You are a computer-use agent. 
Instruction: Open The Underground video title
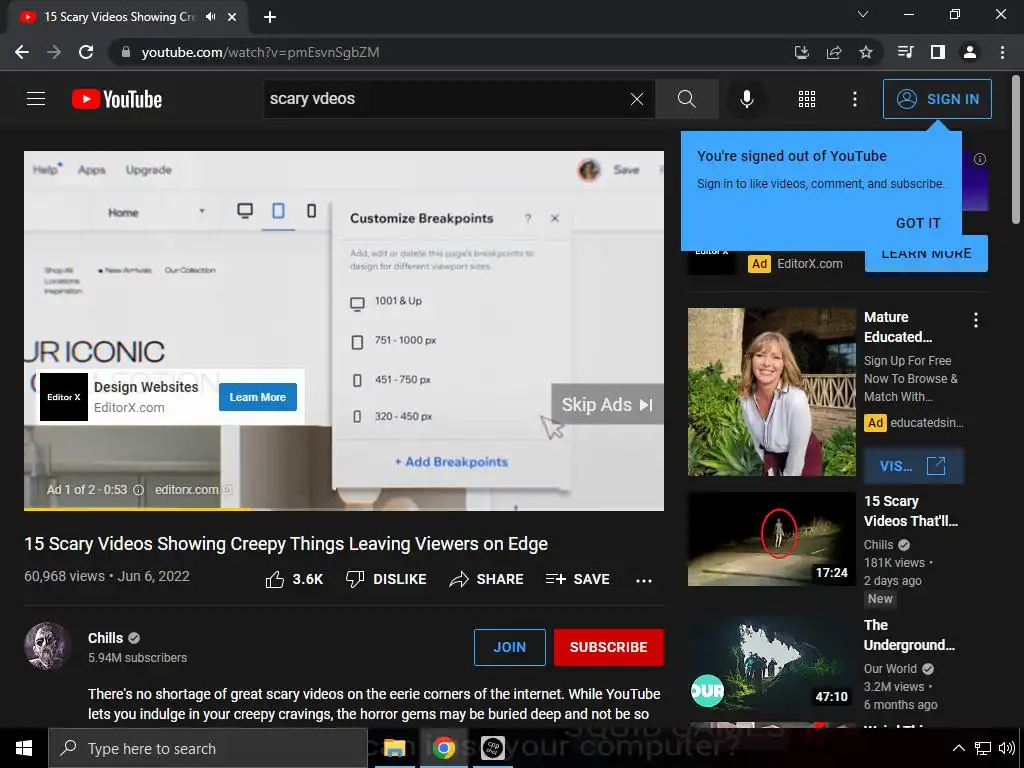tap(909, 635)
